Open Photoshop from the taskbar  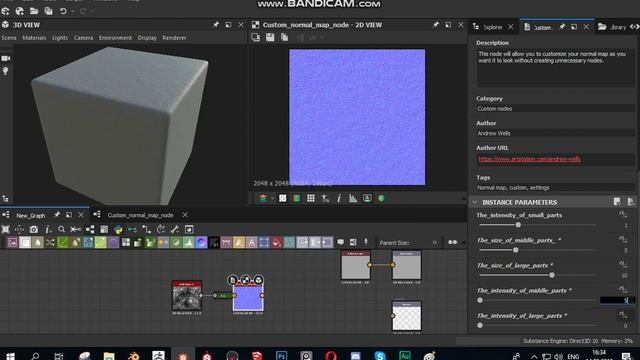click(281, 356)
